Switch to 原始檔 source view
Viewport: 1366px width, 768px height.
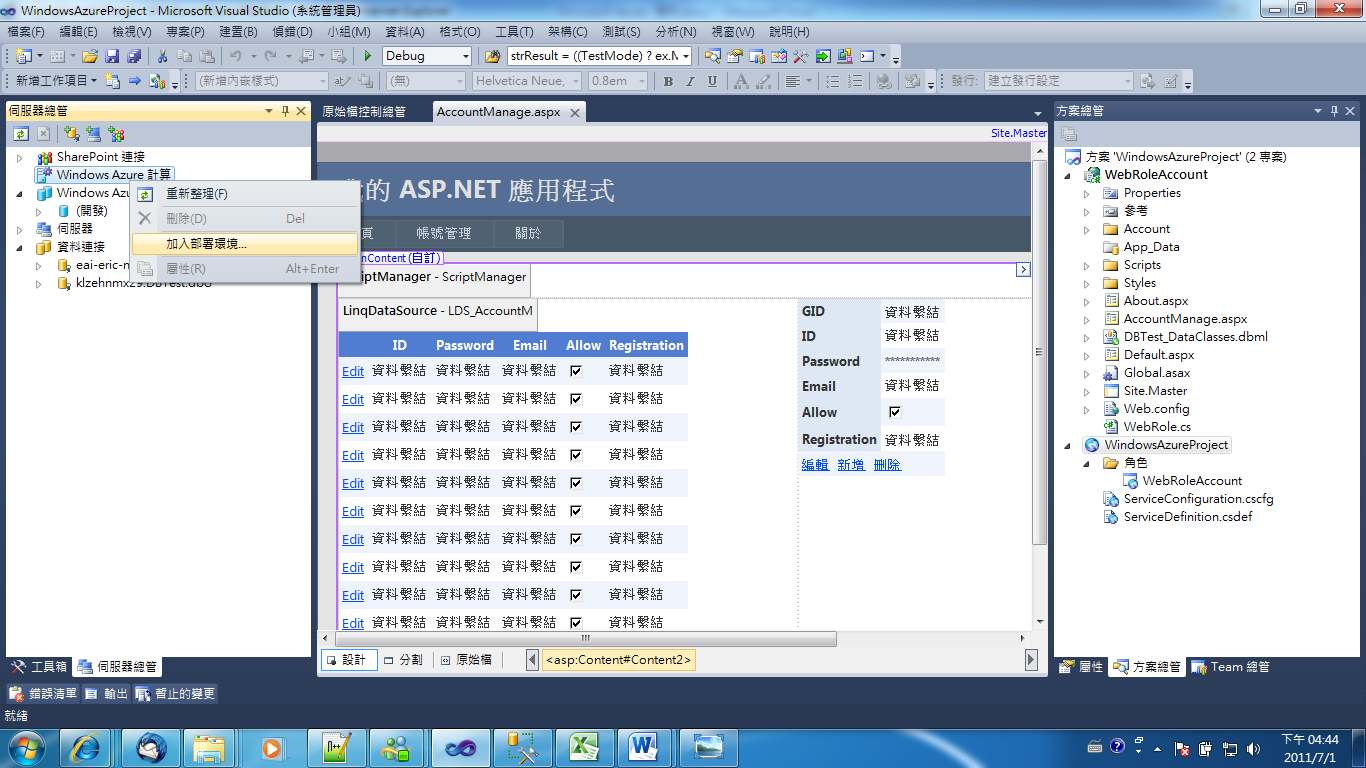coord(467,660)
